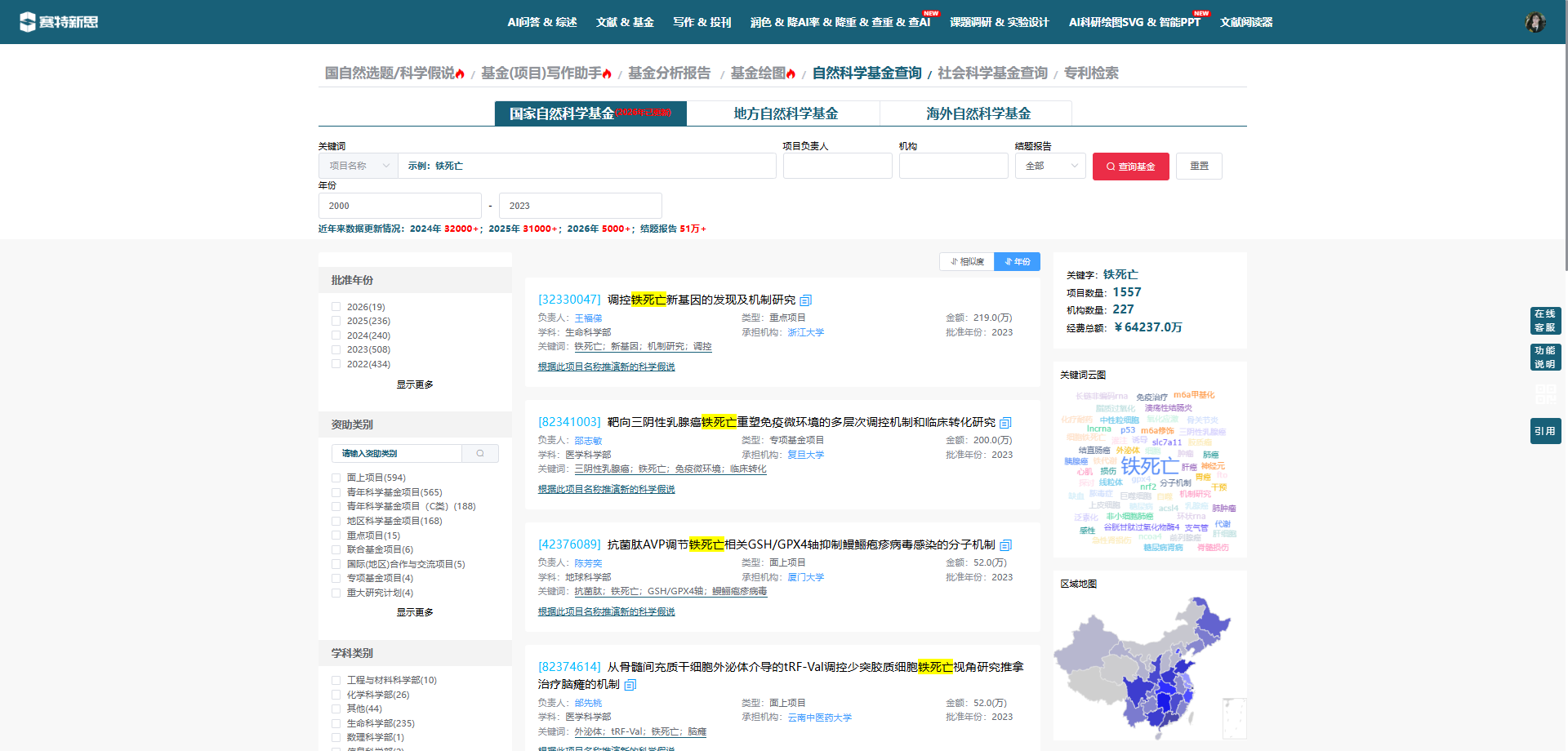
Task: Click the 重置 reset button
Action: (x=1199, y=167)
